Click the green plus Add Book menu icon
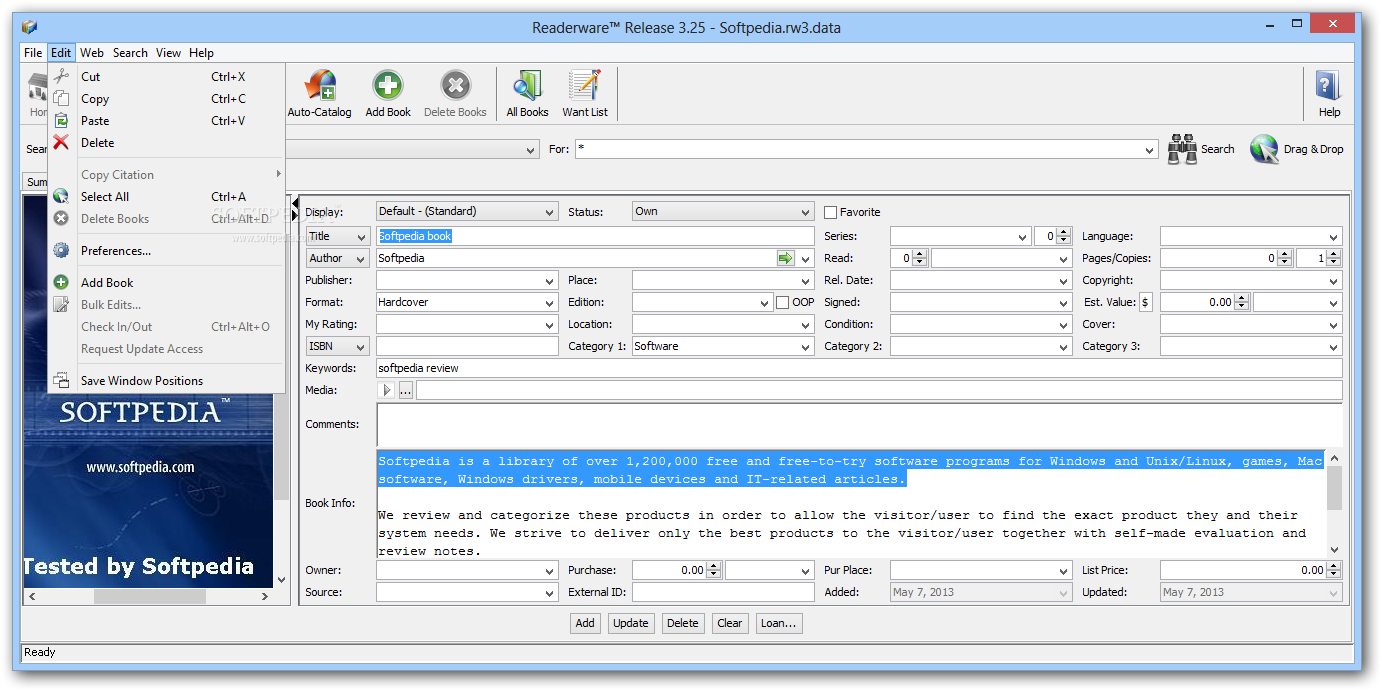Viewport: 1382px width, 691px height. (61, 282)
